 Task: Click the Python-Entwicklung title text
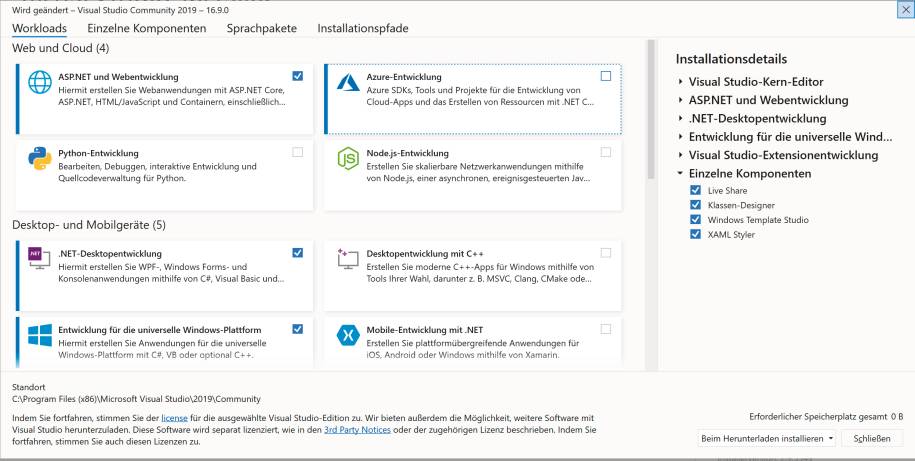click(98, 153)
